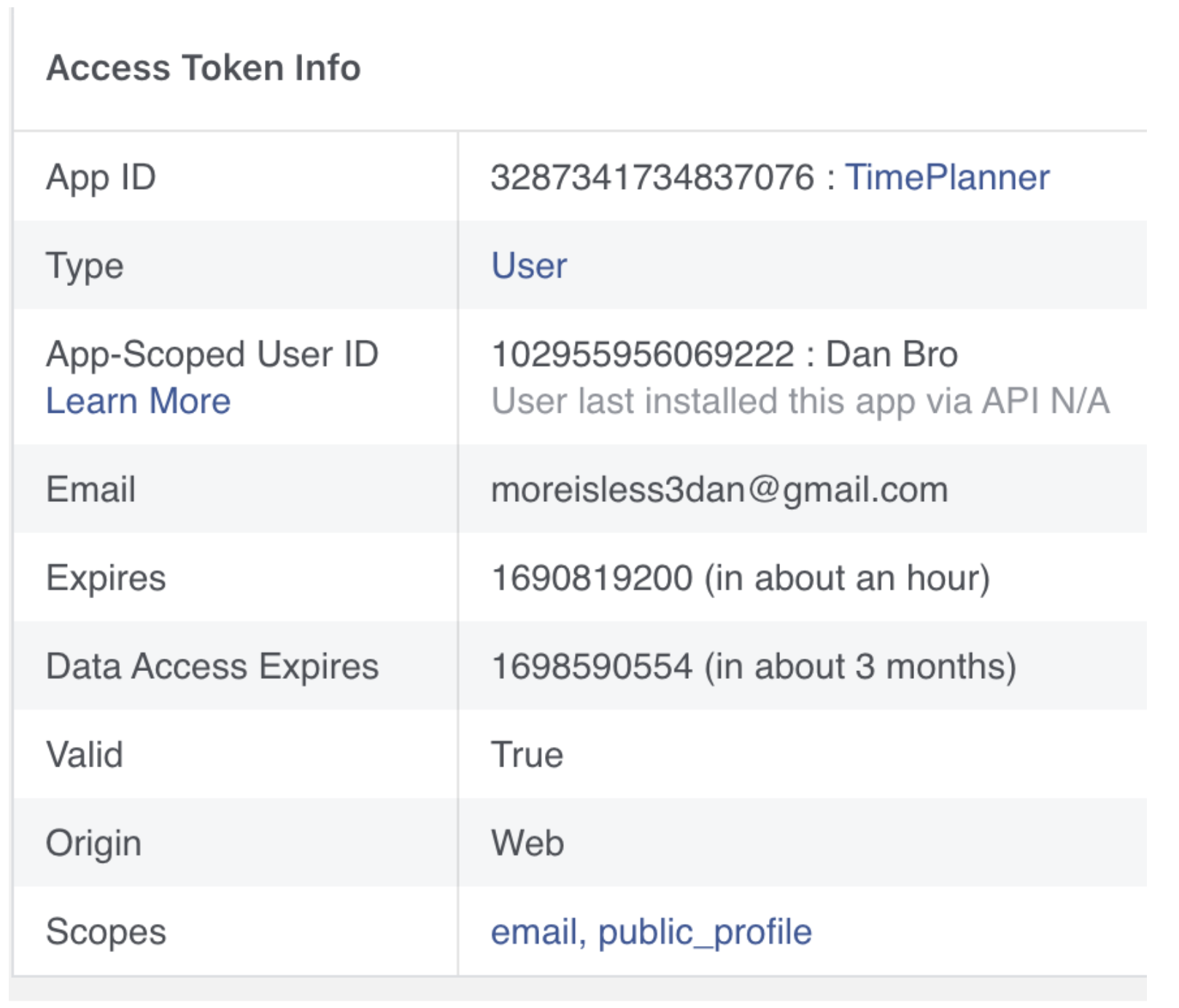Click the email address moreisless3dan@gmail.com
Image resolution: width=1179 pixels, height=1008 pixels.
(719, 489)
